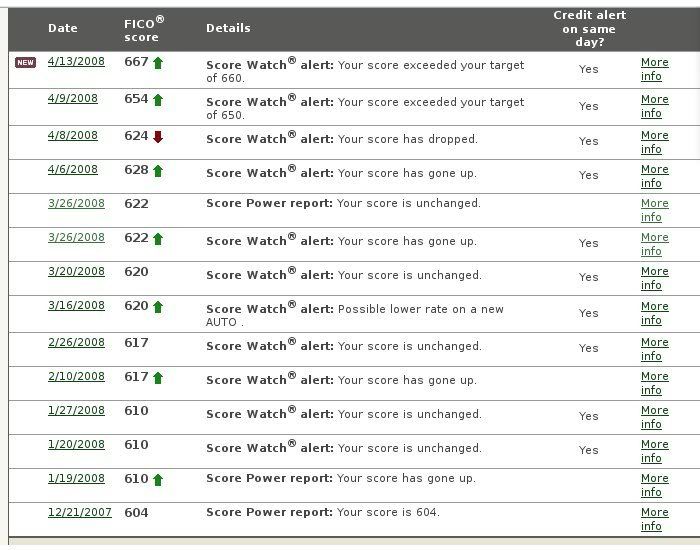The image size is (700, 550).
Task: Open the 2/26/2008 date link
Action: pyautogui.click(x=76, y=343)
